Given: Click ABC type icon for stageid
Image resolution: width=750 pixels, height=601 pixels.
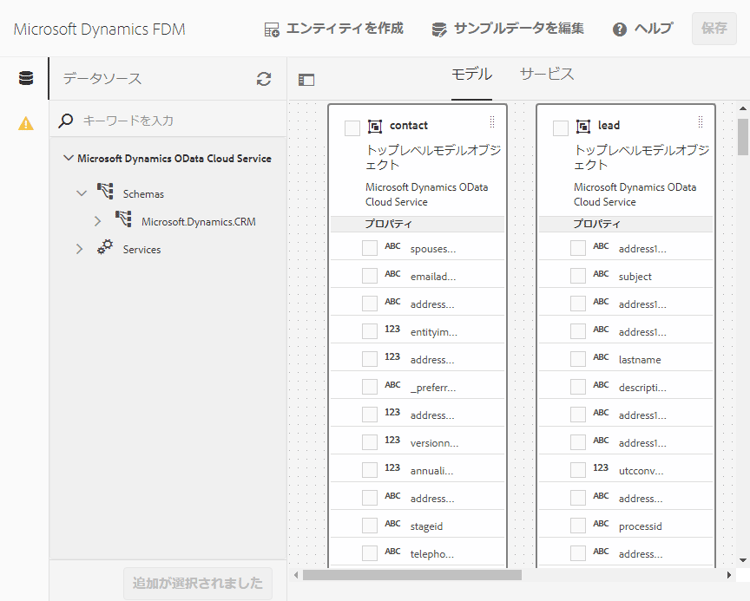Looking at the screenshot, I should coord(393,523).
